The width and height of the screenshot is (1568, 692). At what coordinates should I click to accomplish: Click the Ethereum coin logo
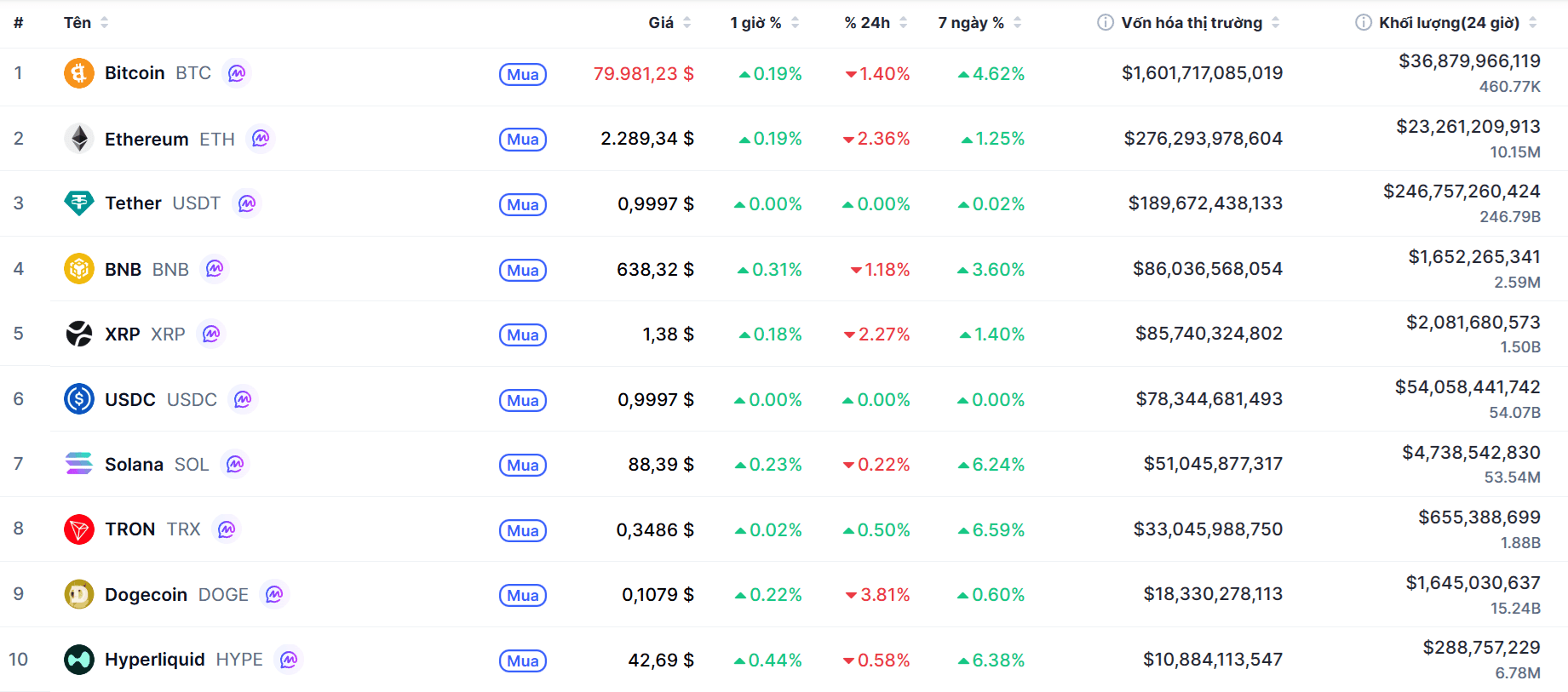point(79,139)
